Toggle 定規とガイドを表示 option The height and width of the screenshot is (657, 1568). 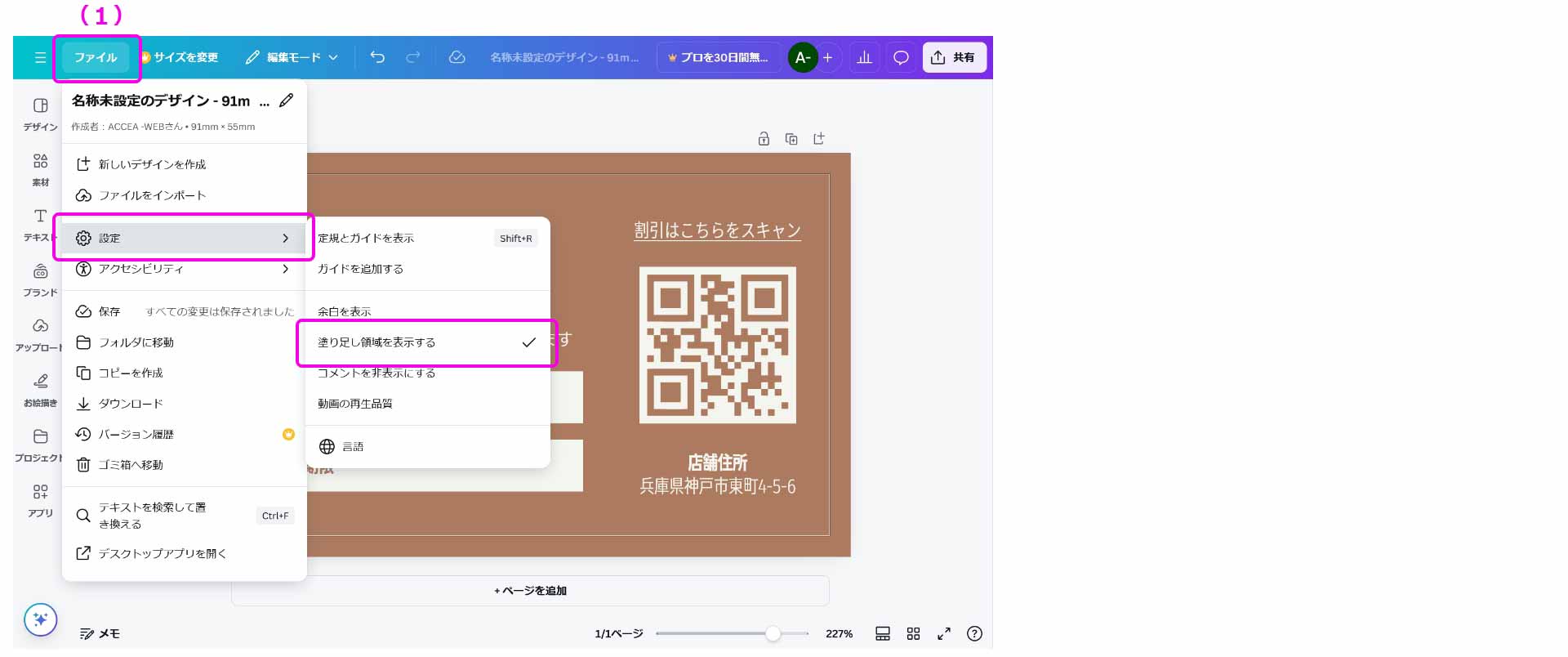click(x=427, y=238)
